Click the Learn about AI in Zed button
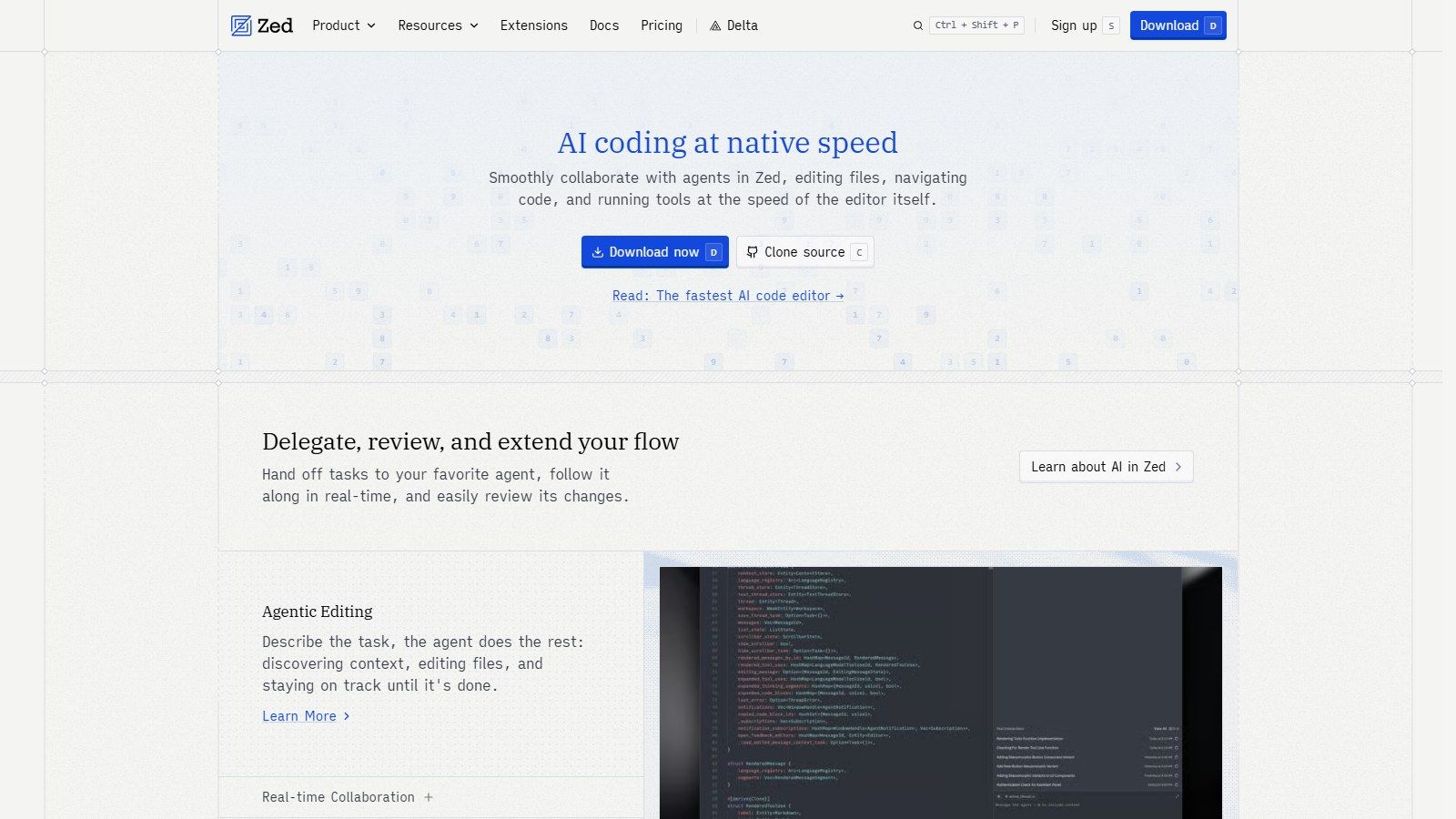This screenshot has height=819, width=1456. [x=1107, y=467]
